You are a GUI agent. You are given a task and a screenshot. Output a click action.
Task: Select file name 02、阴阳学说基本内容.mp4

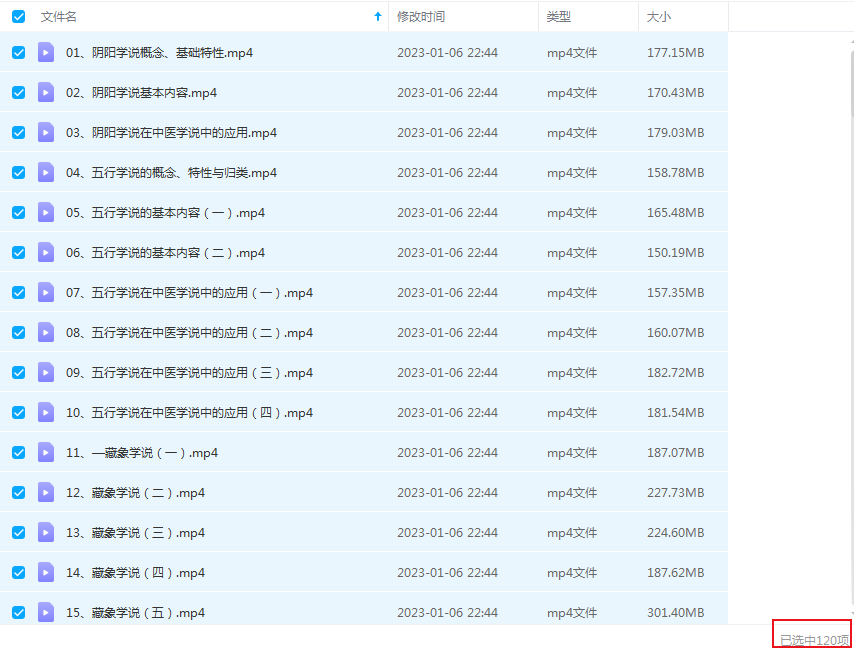[x=142, y=93]
